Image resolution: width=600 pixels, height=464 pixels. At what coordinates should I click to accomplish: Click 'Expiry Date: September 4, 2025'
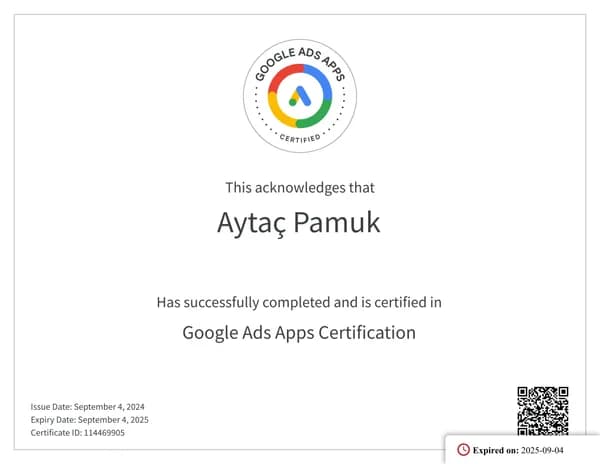90,420
